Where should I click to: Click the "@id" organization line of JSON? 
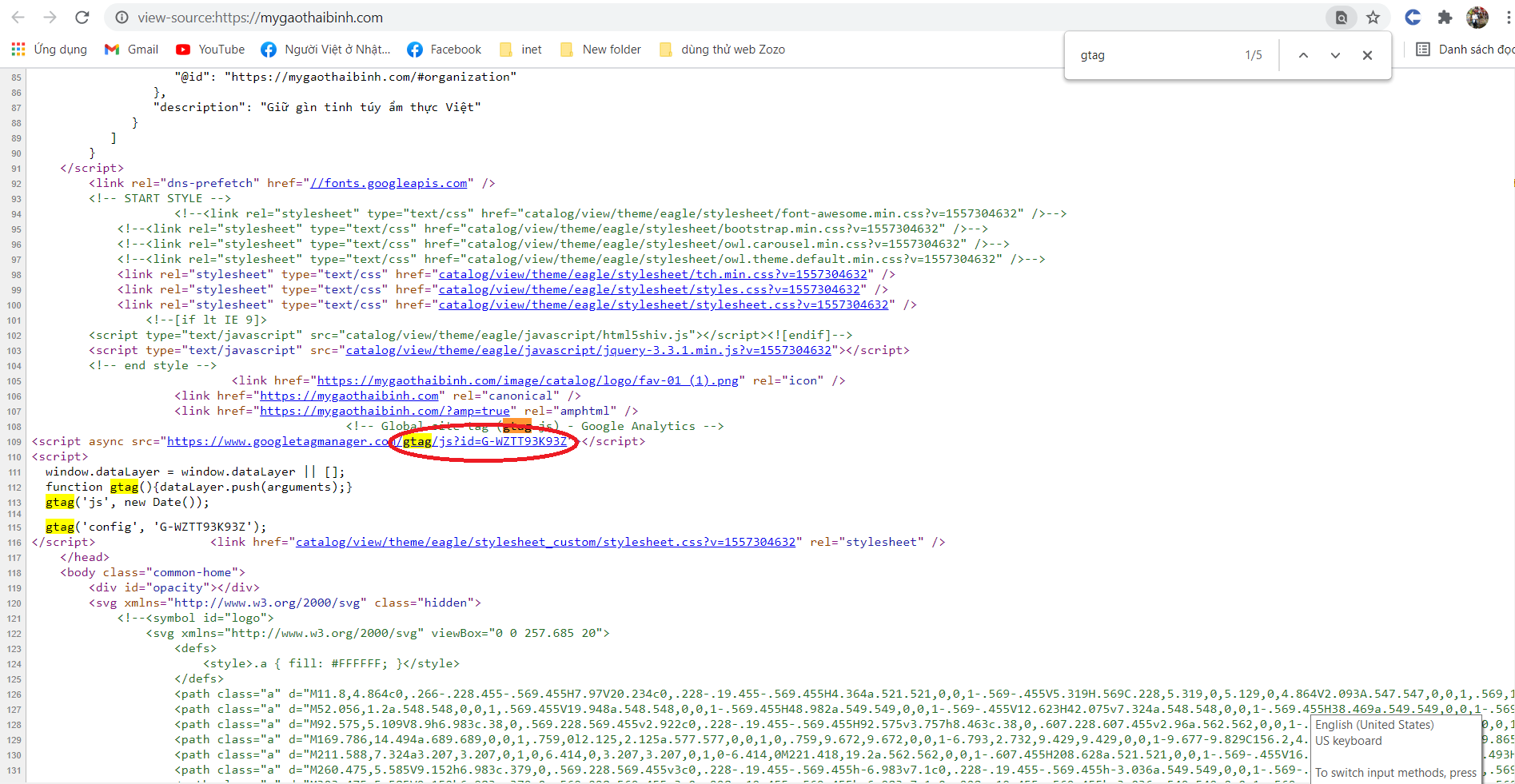click(345, 77)
